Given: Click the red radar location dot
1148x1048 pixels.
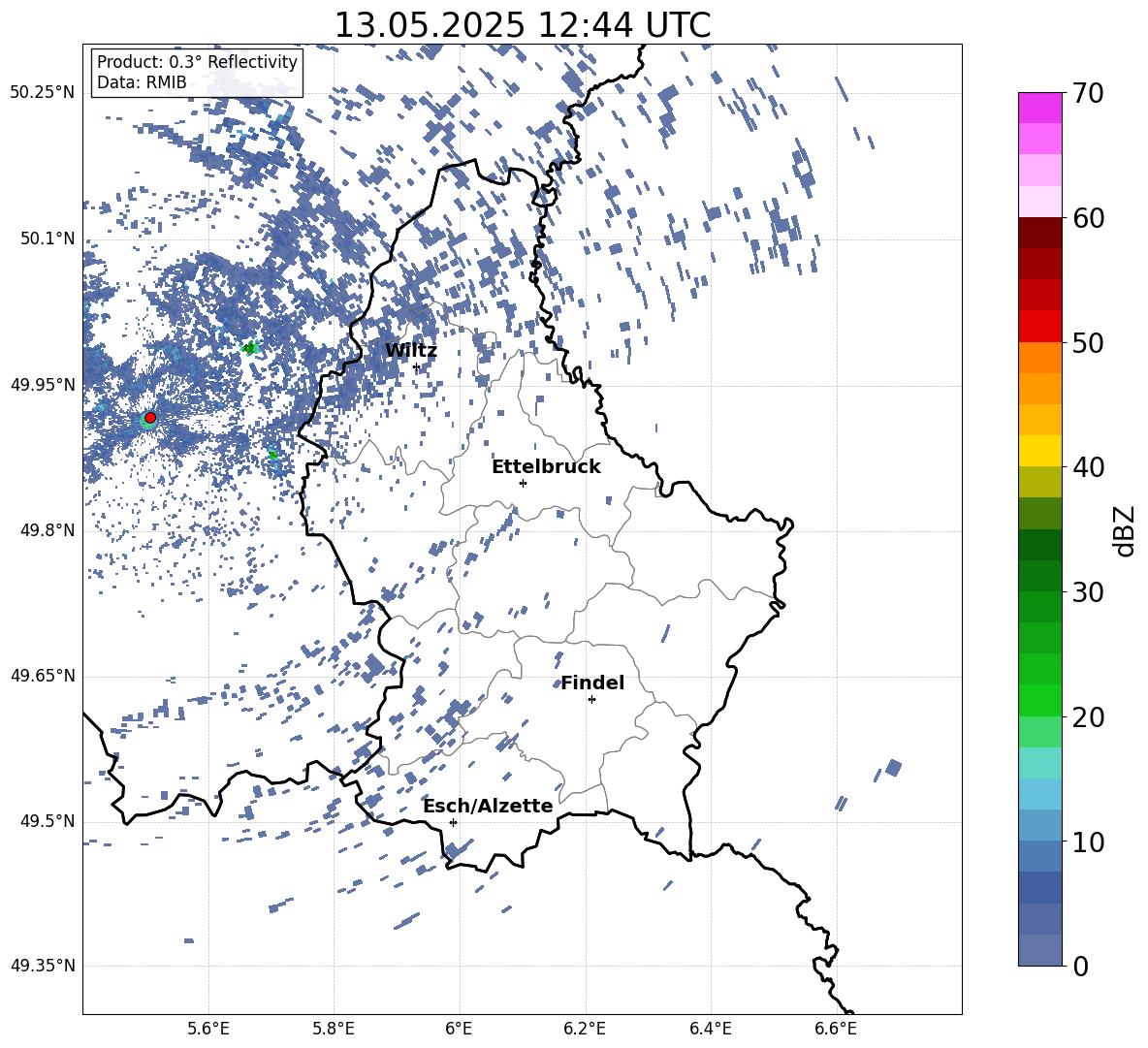Looking at the screenshot, I should pyautogui.click(x=150, y=418).
